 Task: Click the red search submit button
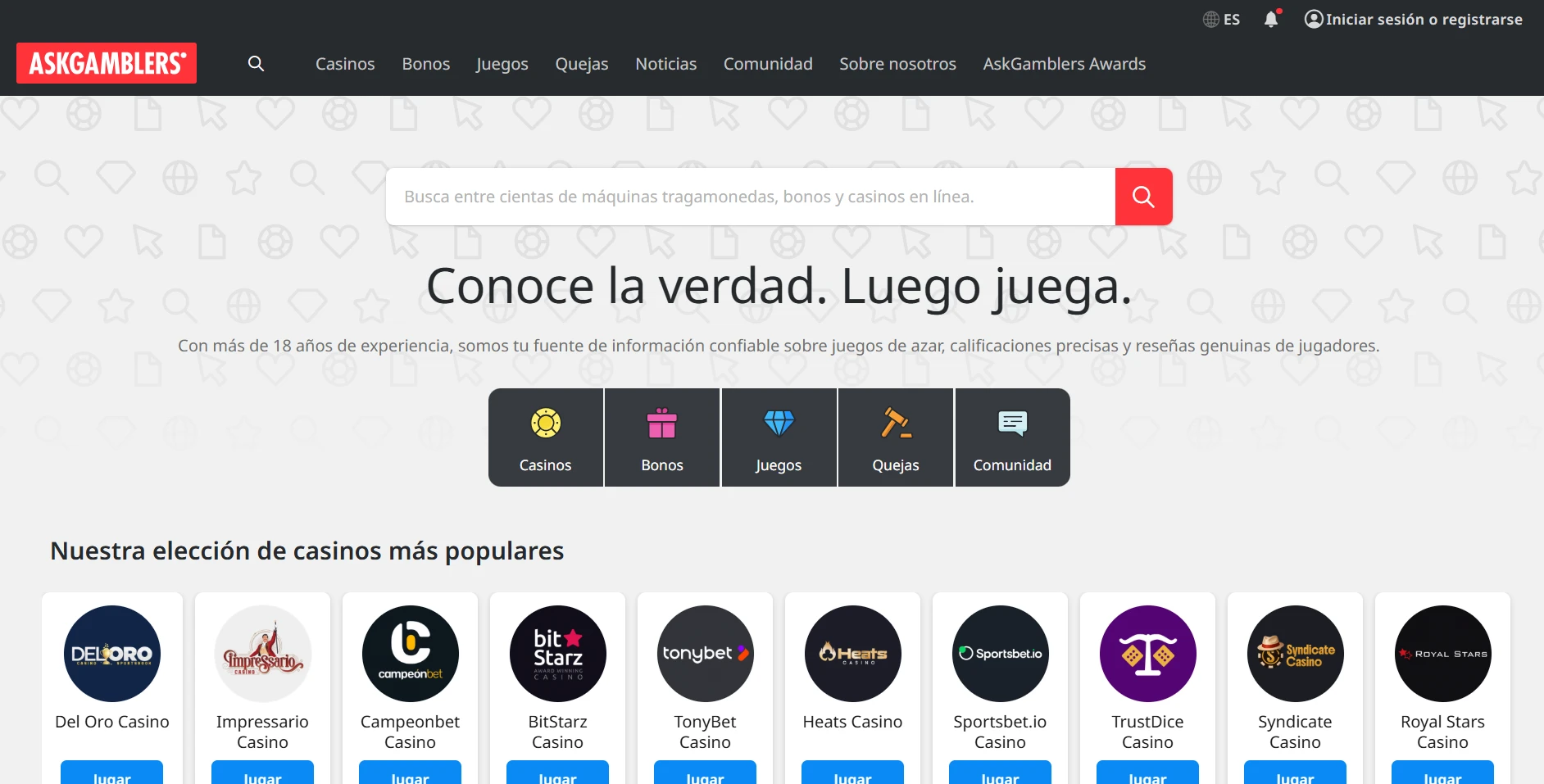click(x=1143, y=197)
